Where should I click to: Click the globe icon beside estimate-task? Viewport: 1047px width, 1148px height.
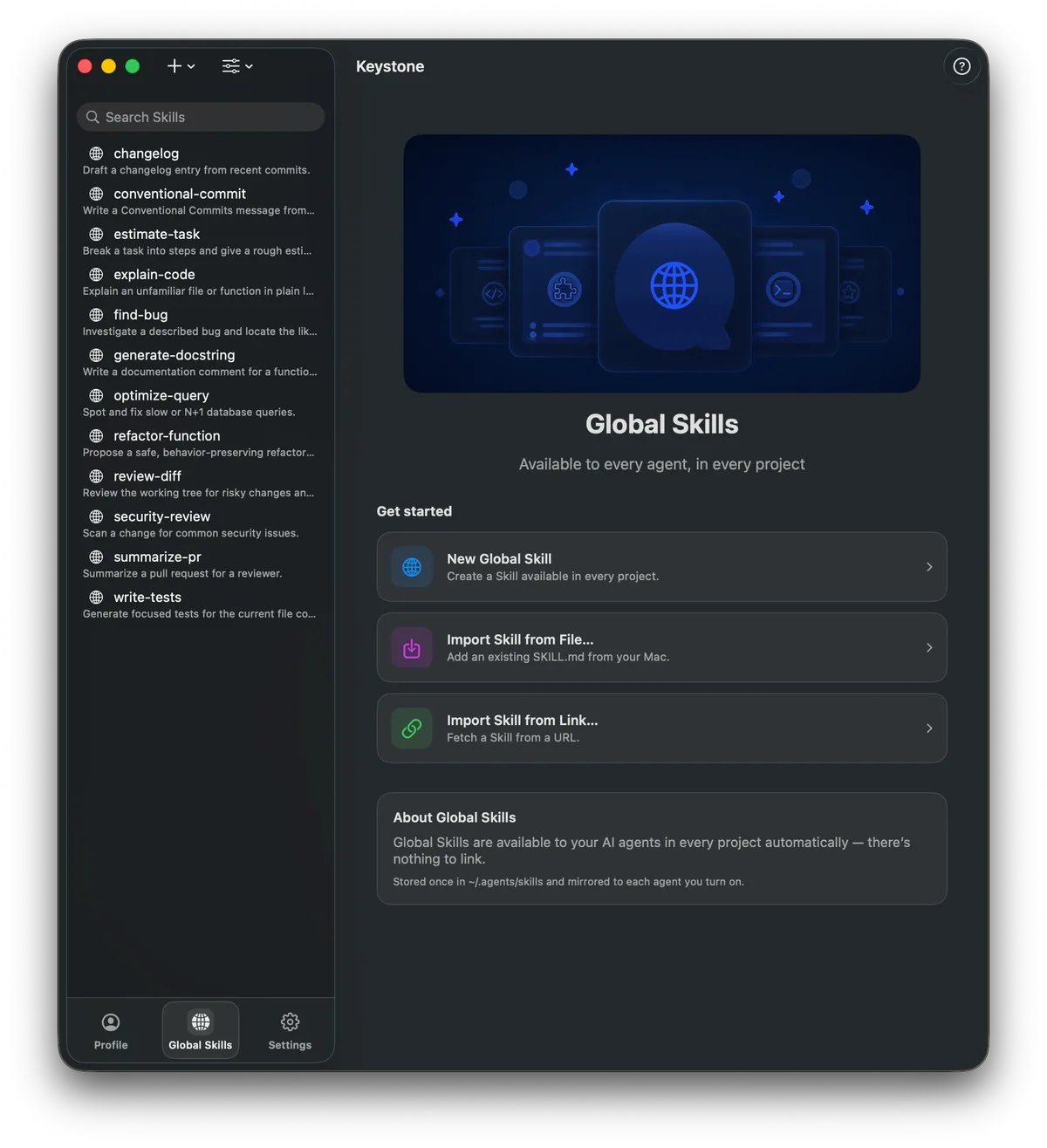tap(96, 234)
